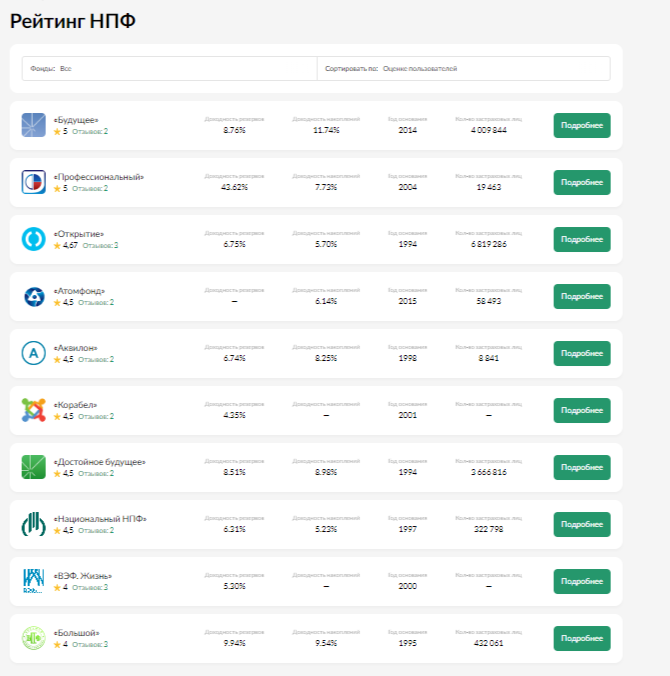Open the Сортировать по dropdown

463,69
